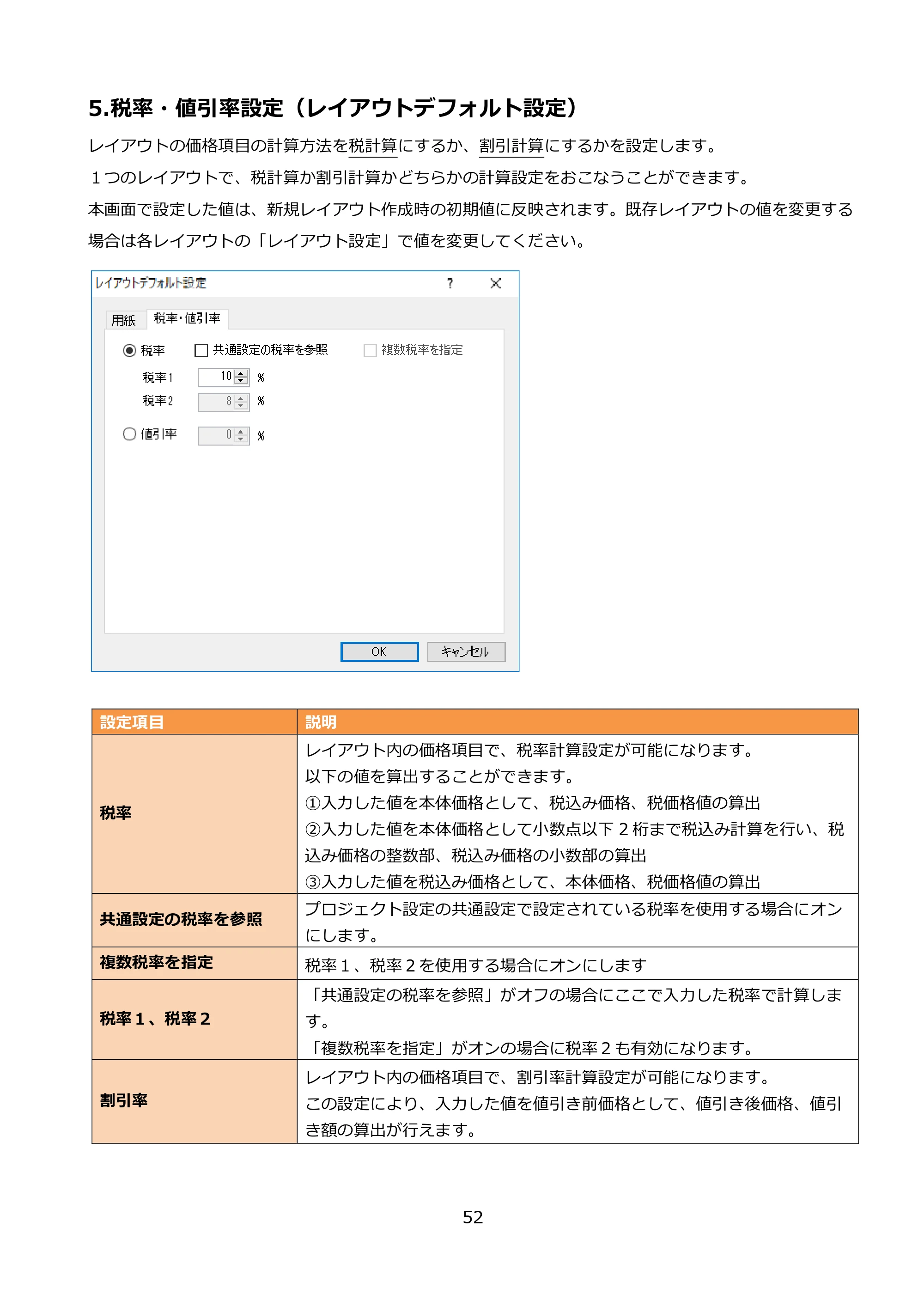
Task: Click the 税率１、税率２ table cell
Action: coord(195,1019)
